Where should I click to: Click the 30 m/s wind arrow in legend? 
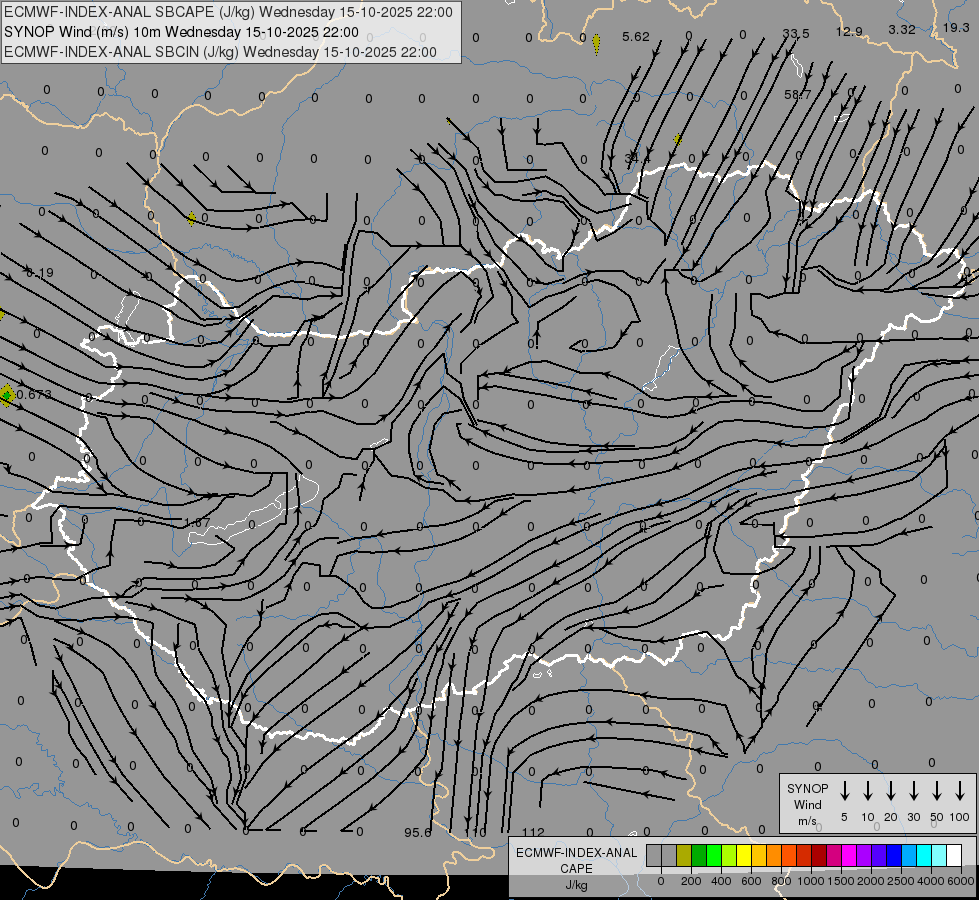tap(913, 790)
